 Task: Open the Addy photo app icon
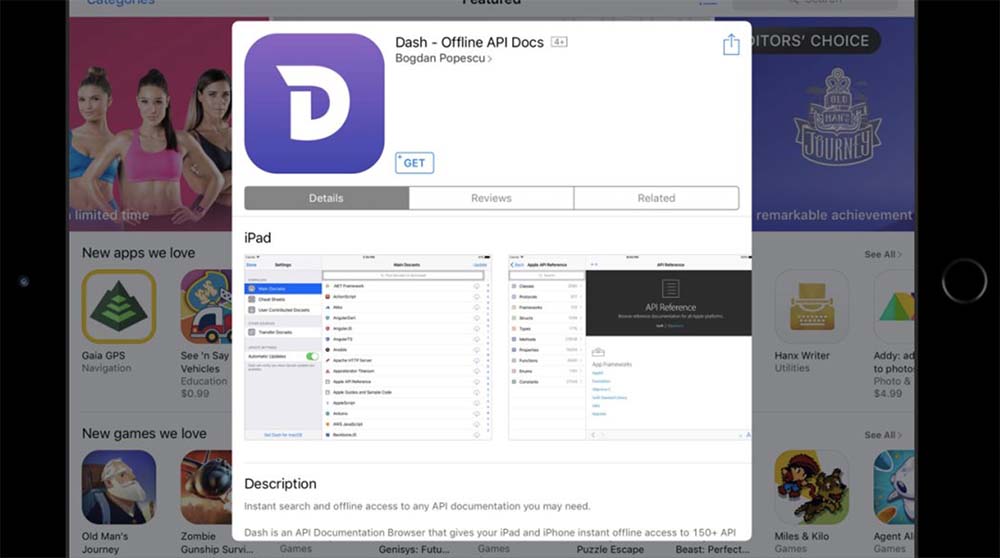coord(893,306)
